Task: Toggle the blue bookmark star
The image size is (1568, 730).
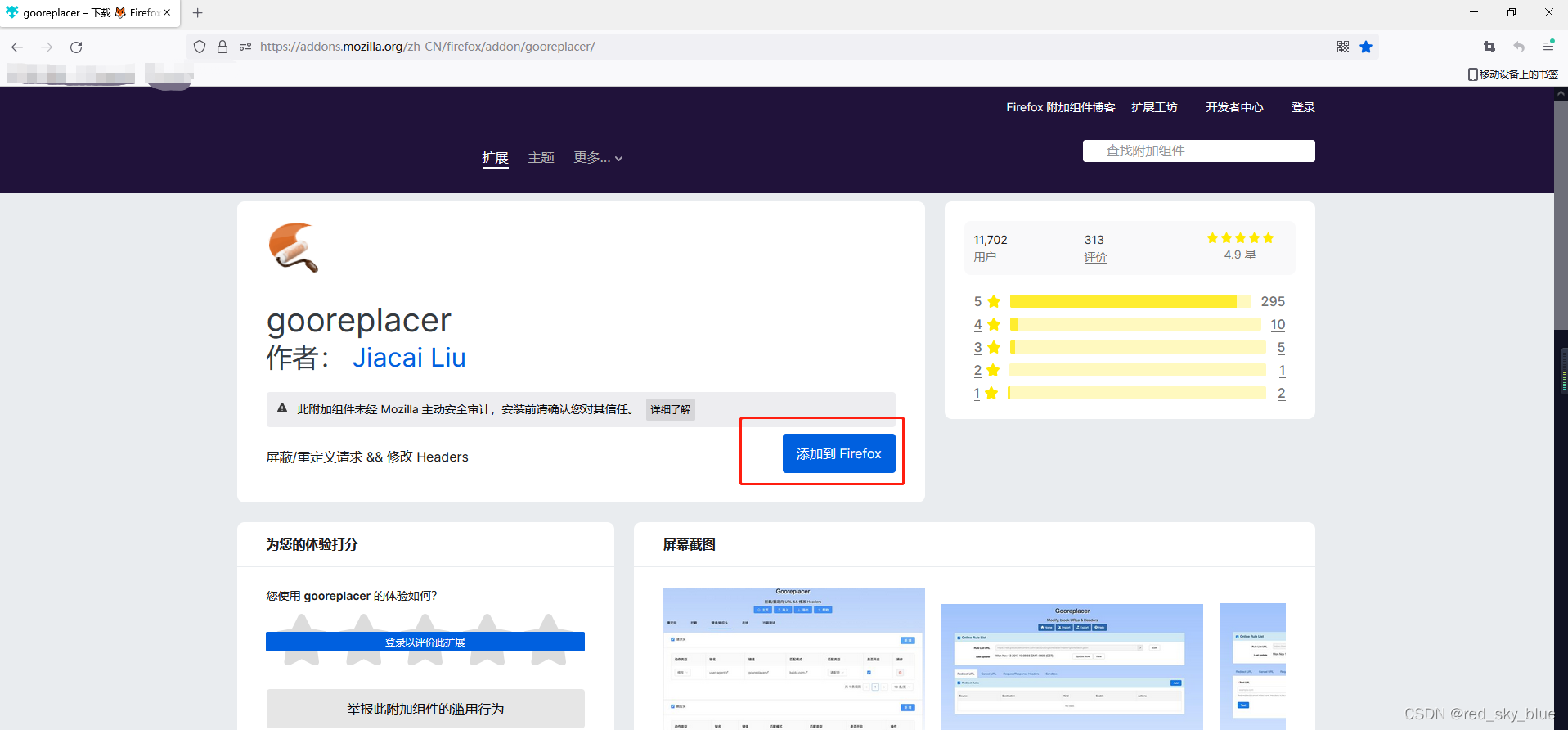Action: click(x=1366, y=47)
